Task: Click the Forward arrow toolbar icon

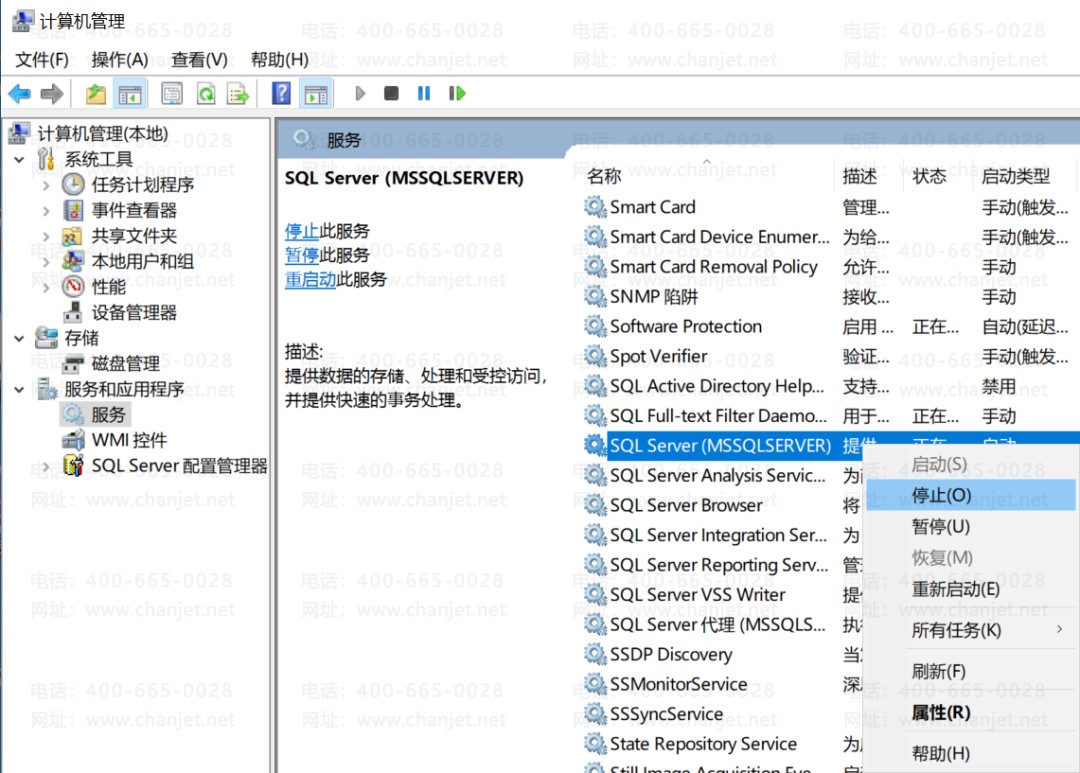Action: tap(52, 93)
